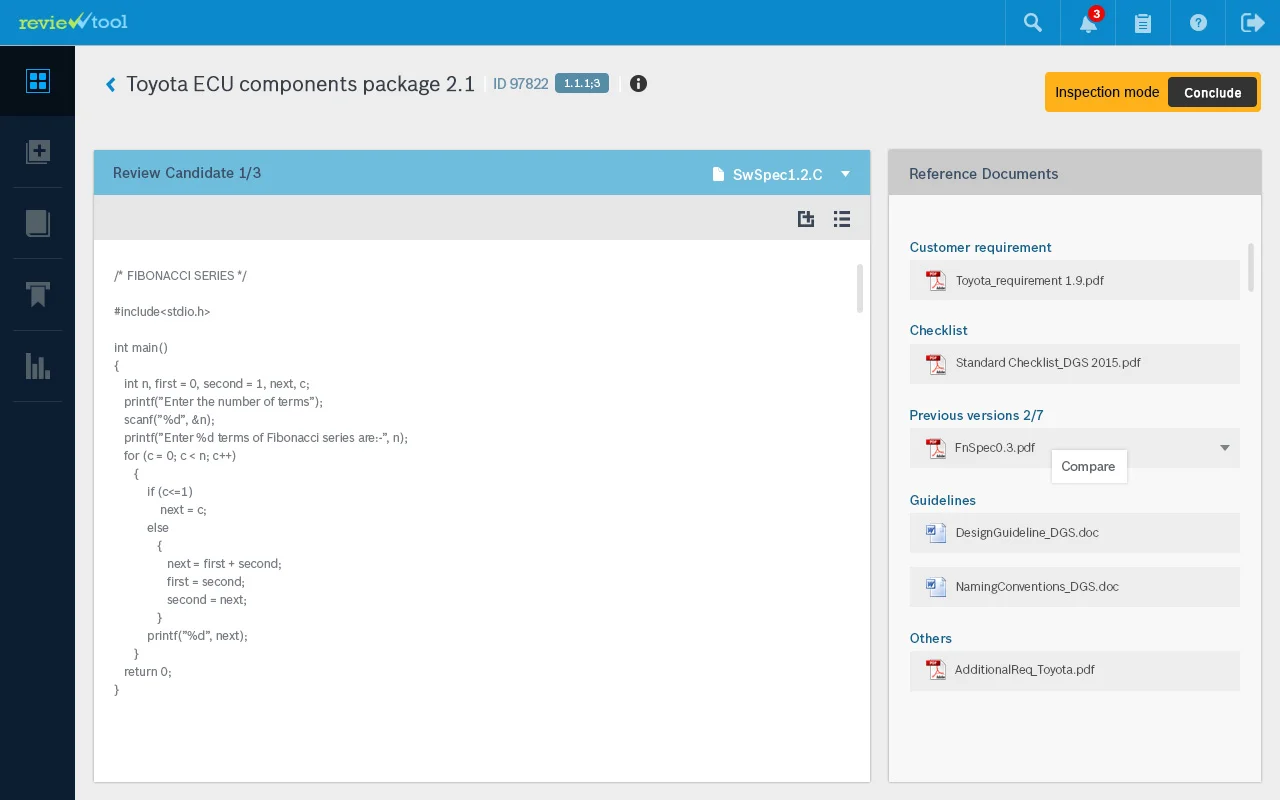Open AdditionalReq_Toyota.pdf document
Screen dimensions: 1280x800
coord(1075,670)
